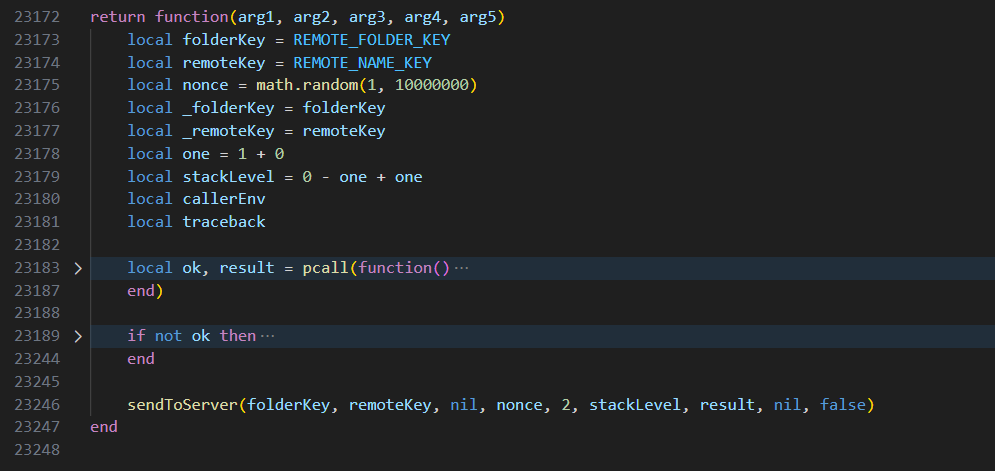Expand folded 'if not ok then' block
This screenshot has height=471, width=995.
[x=78, y=336]
